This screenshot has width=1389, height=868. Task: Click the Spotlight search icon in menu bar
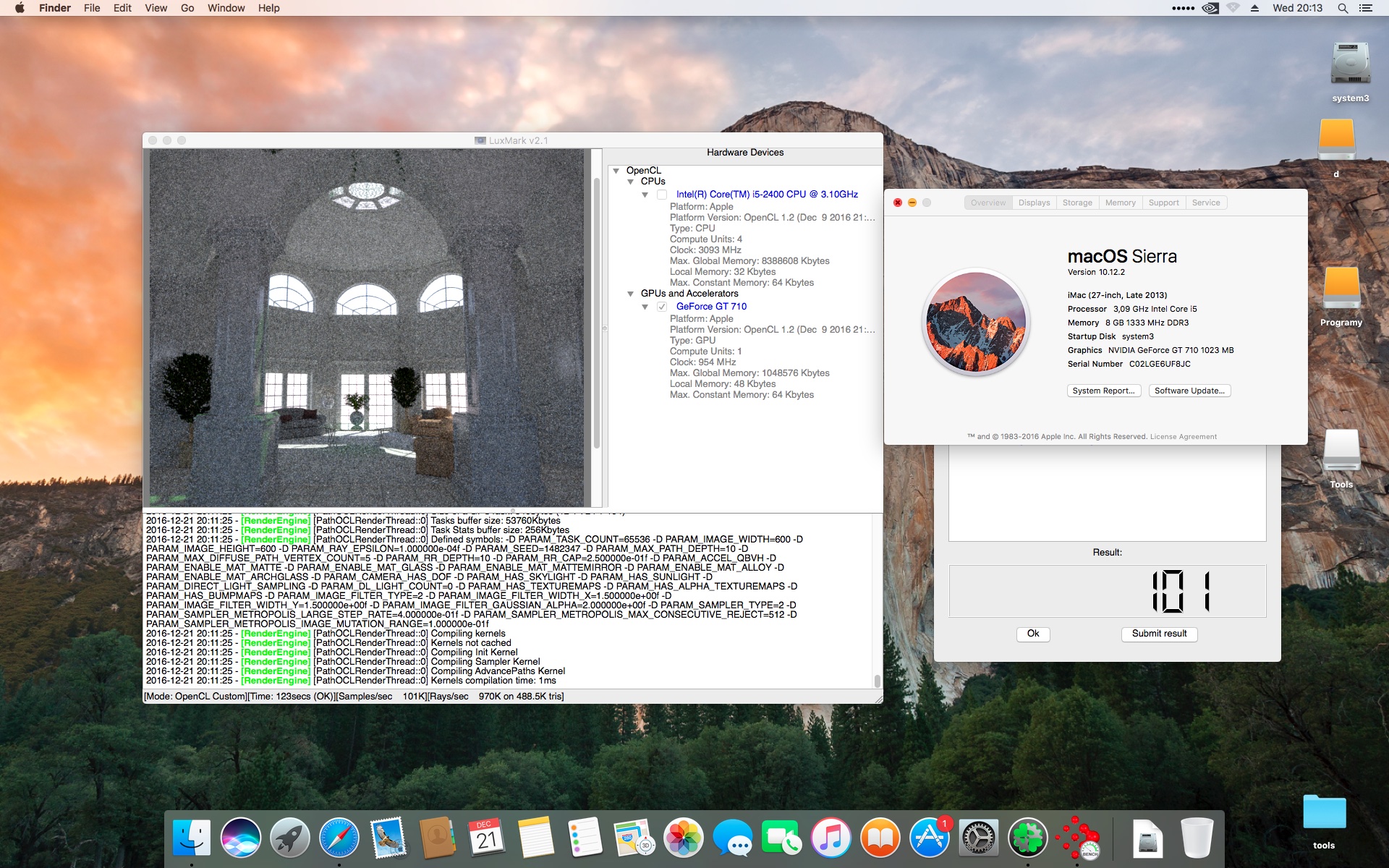[1343, 8]
